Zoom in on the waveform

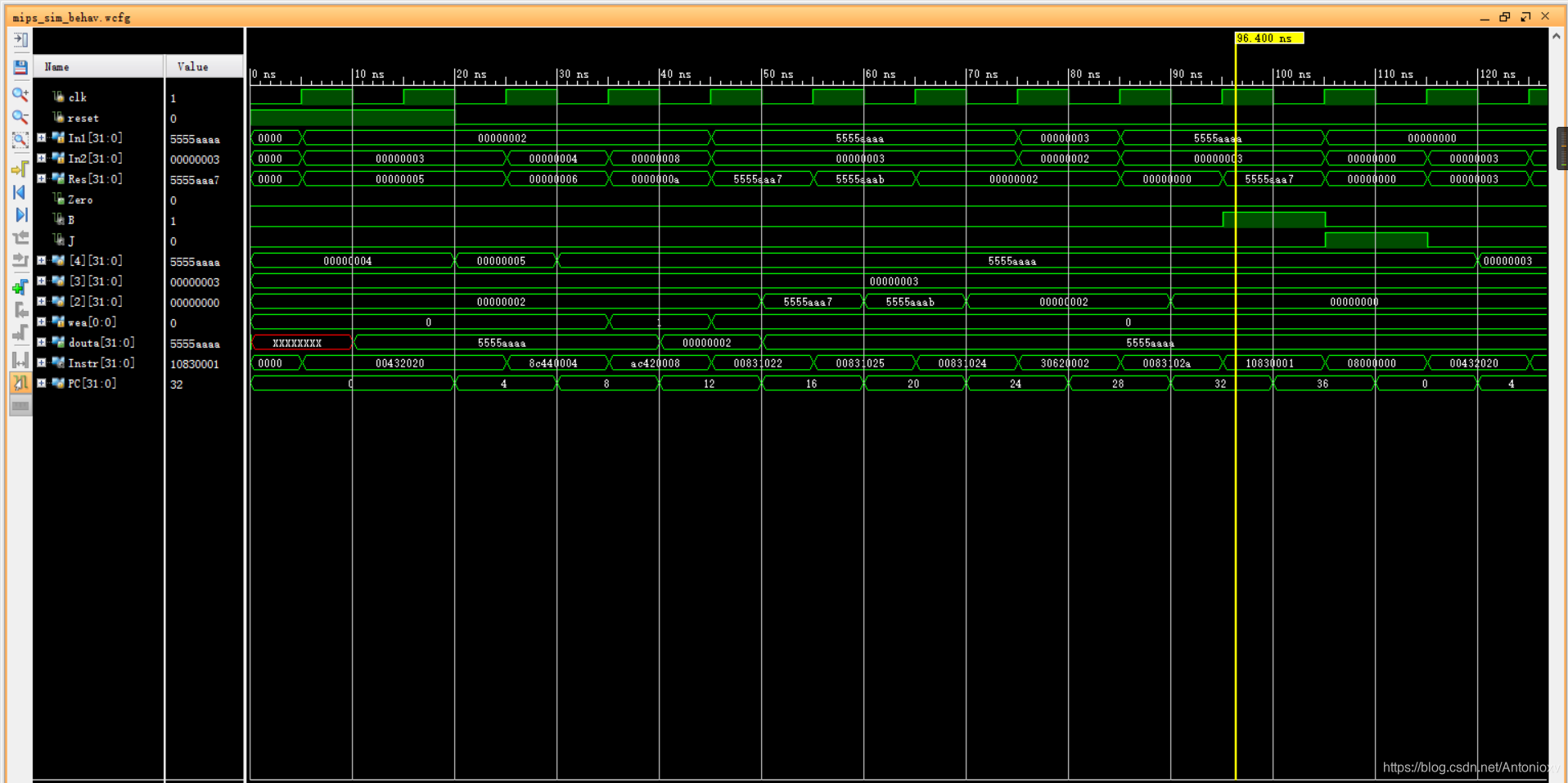coord(20,94)
